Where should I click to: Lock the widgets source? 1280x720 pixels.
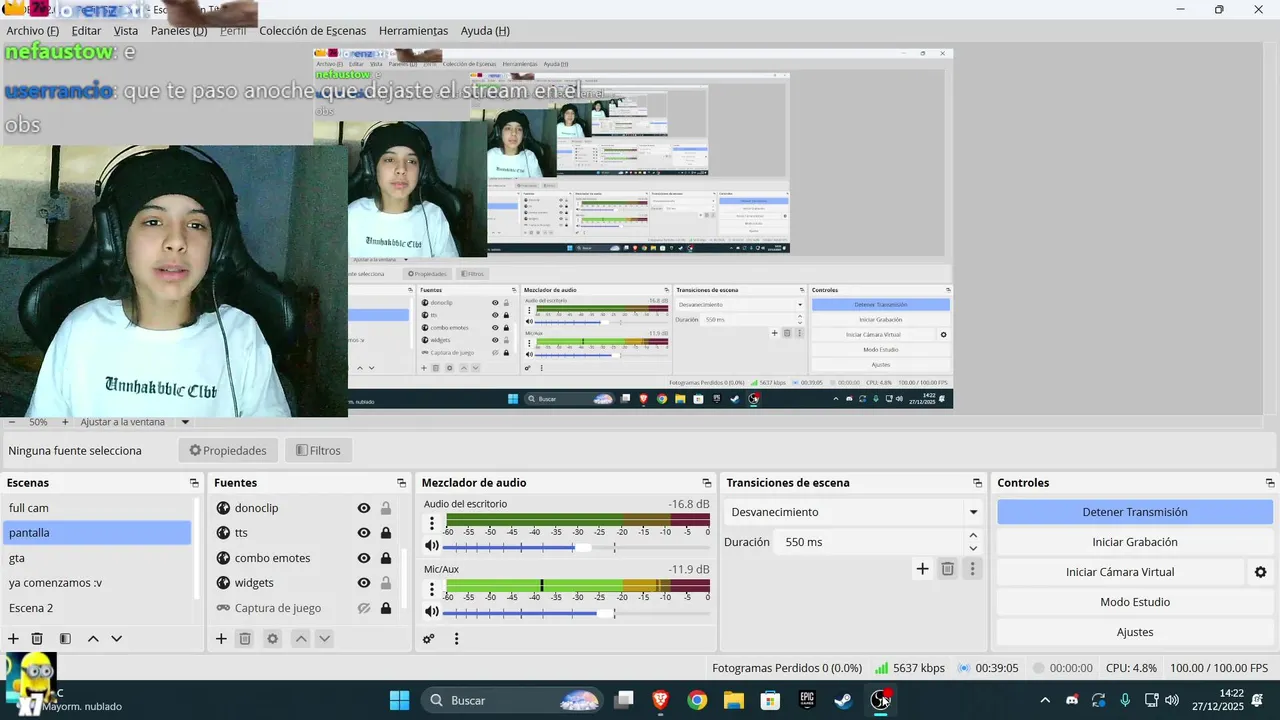tap(386, 583)
